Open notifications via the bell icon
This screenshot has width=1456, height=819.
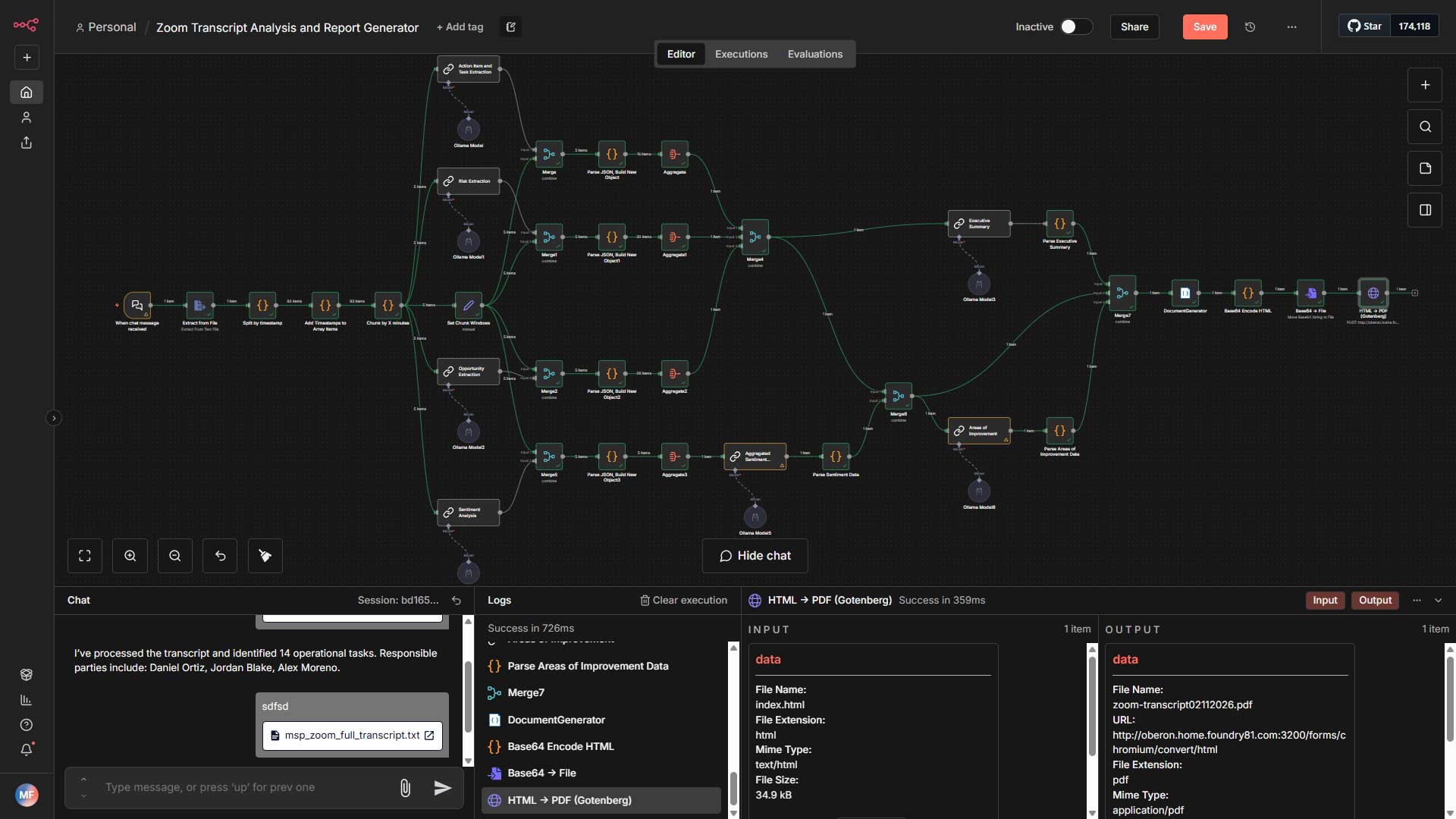[x=27, y=750]
